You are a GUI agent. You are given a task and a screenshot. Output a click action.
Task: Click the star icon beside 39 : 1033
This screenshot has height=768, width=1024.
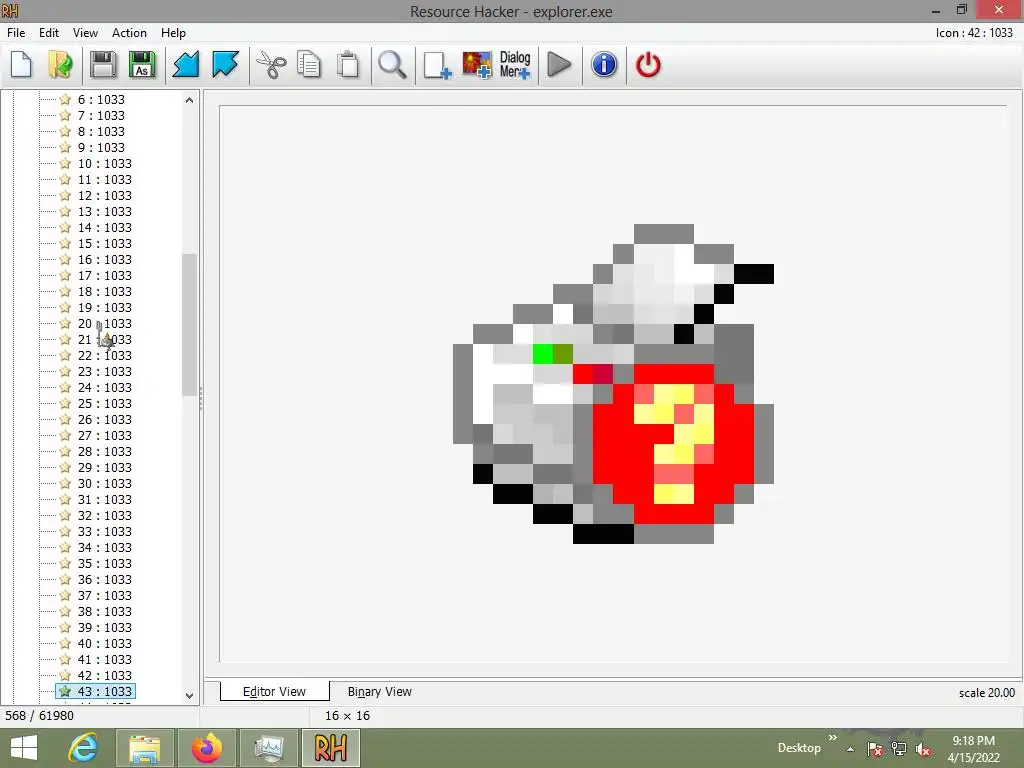tap(65, 627)
